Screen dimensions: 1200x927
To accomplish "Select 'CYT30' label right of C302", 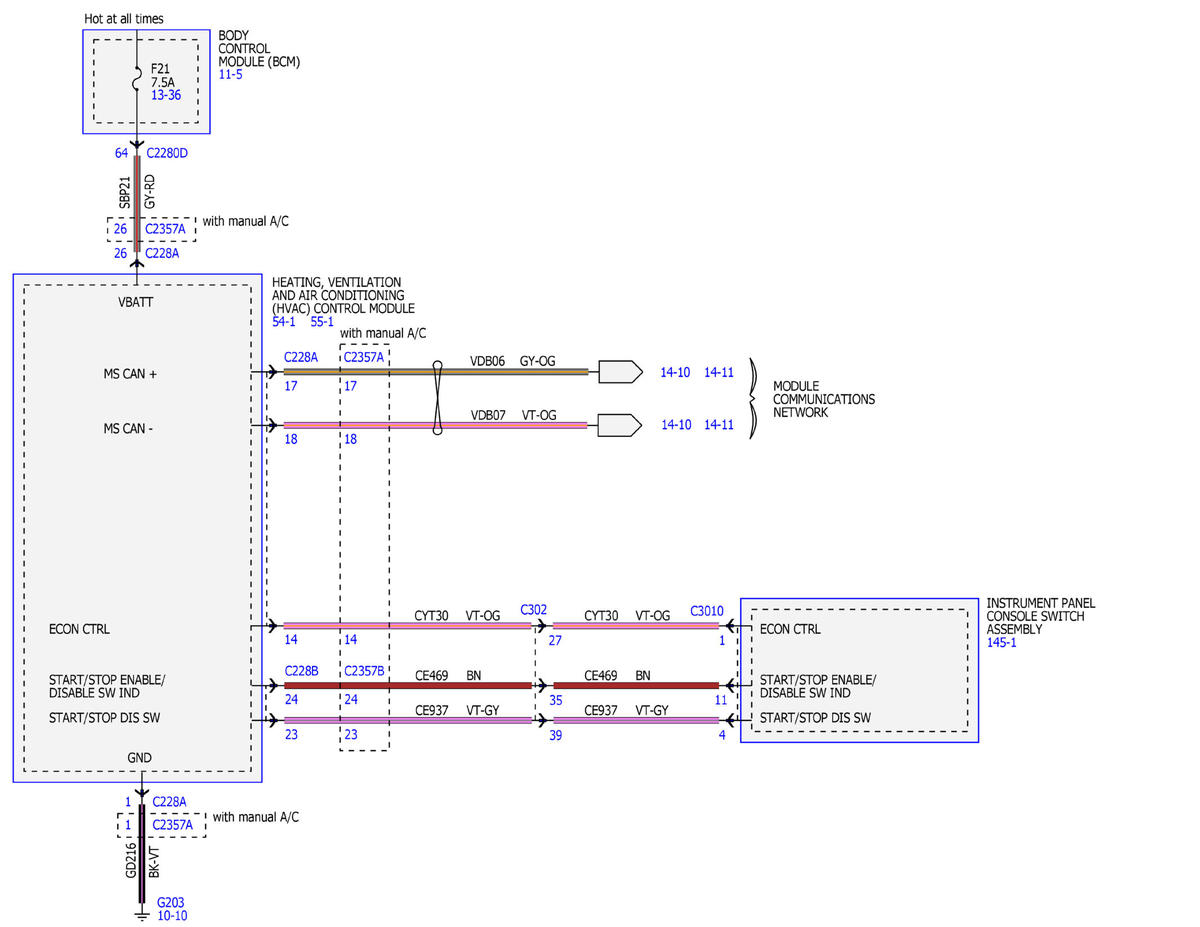I will click(602, 616).
